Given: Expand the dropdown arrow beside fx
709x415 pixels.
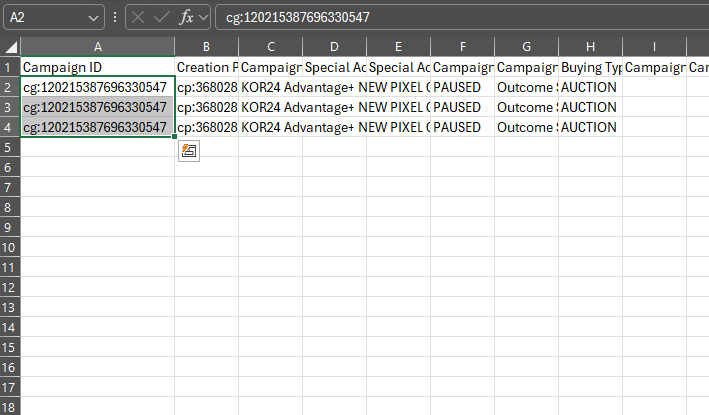Looking at the screenshot, I should (x=204, y=17).
